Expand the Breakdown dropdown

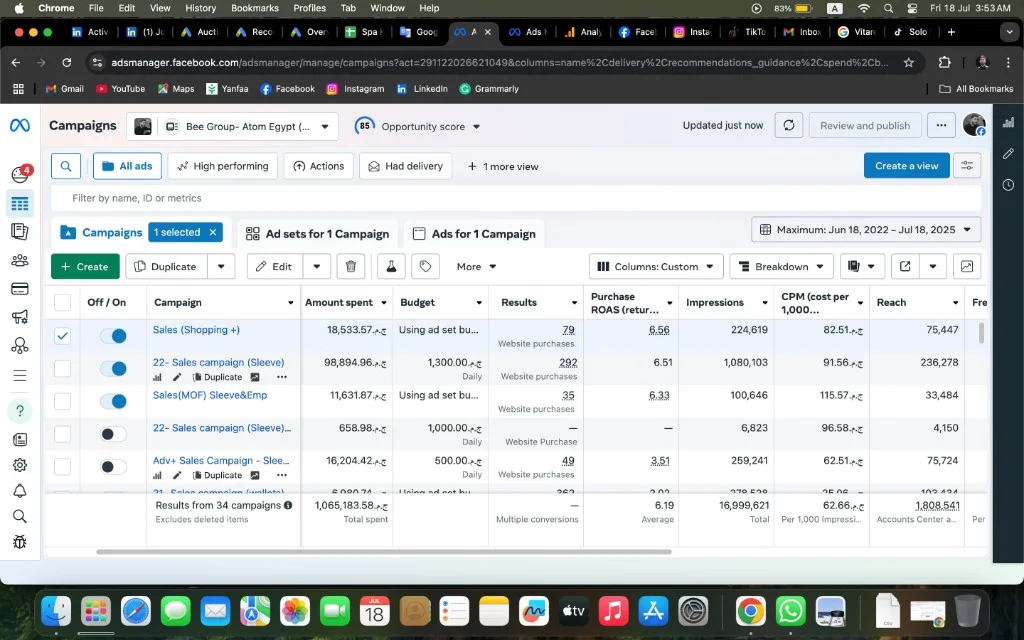click(781, 266)
